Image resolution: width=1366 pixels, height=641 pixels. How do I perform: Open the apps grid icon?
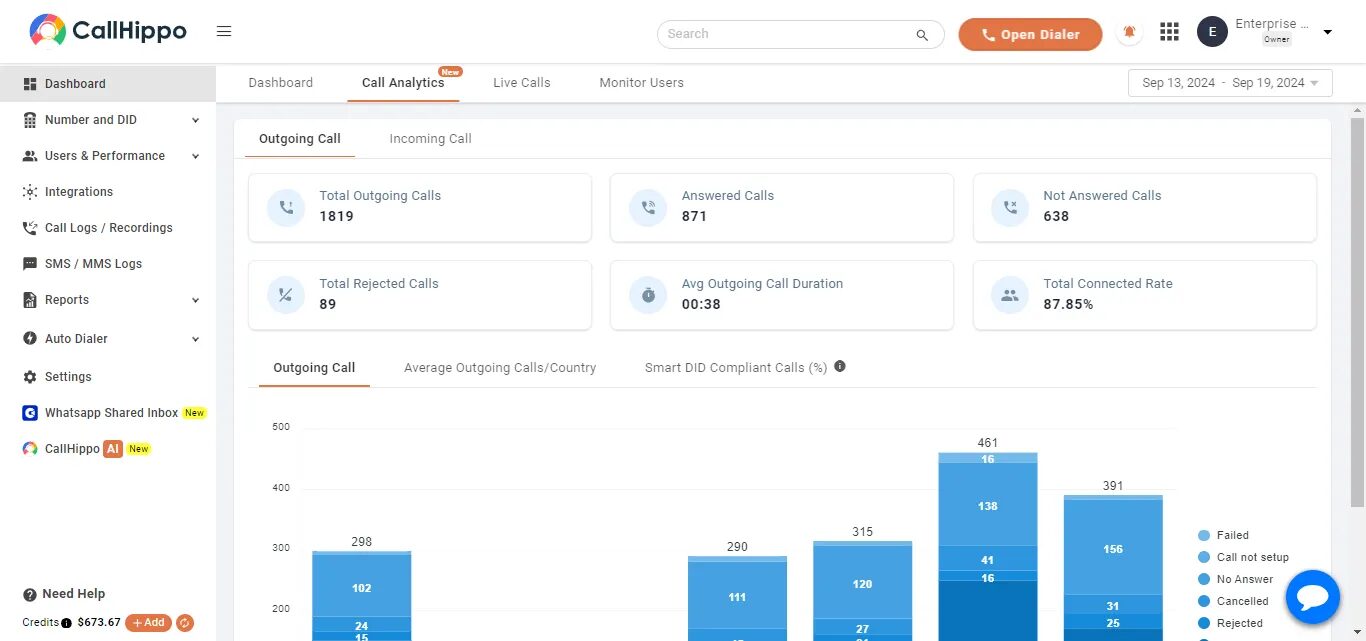coord(1169,33)
